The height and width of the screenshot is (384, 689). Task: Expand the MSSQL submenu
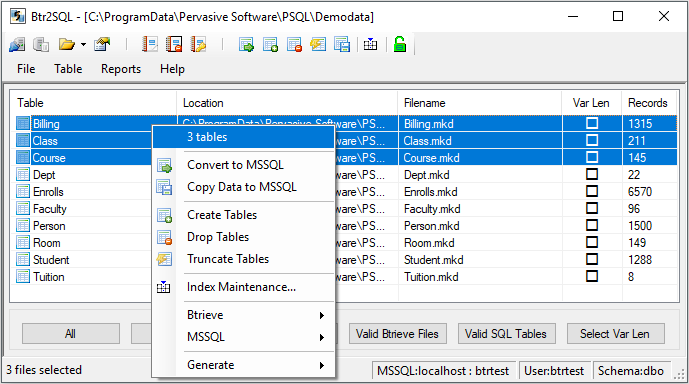(243, 337)
